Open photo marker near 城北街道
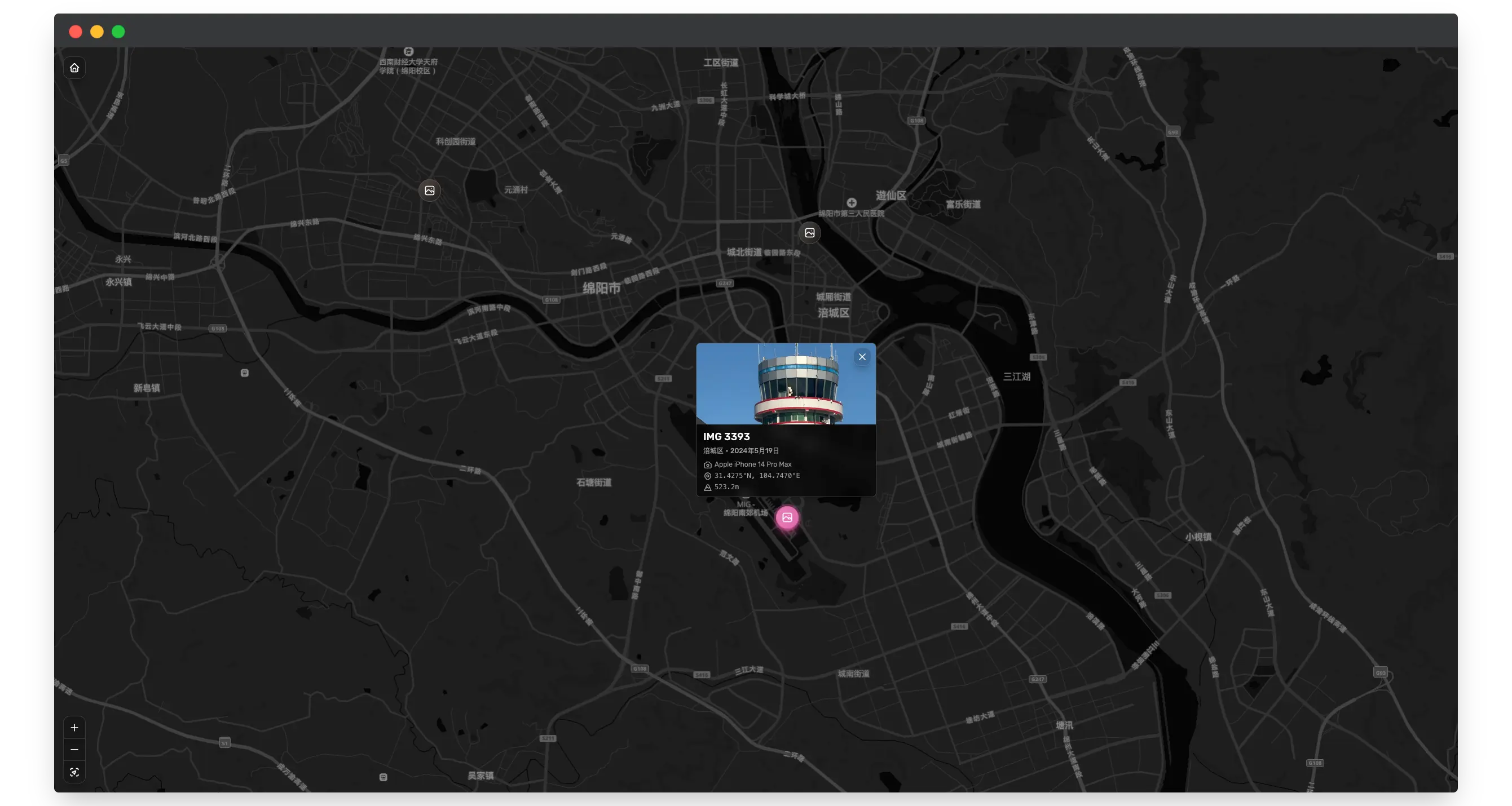Viewport: 1512px width, 806px height. click(x=809, y=233)
